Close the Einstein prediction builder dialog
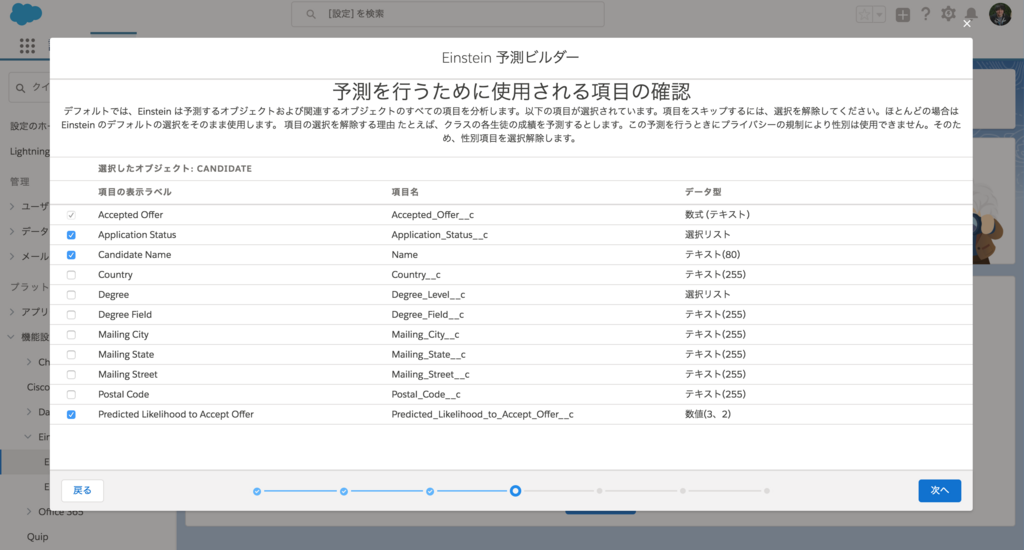1024x550 pixels. 967,24
